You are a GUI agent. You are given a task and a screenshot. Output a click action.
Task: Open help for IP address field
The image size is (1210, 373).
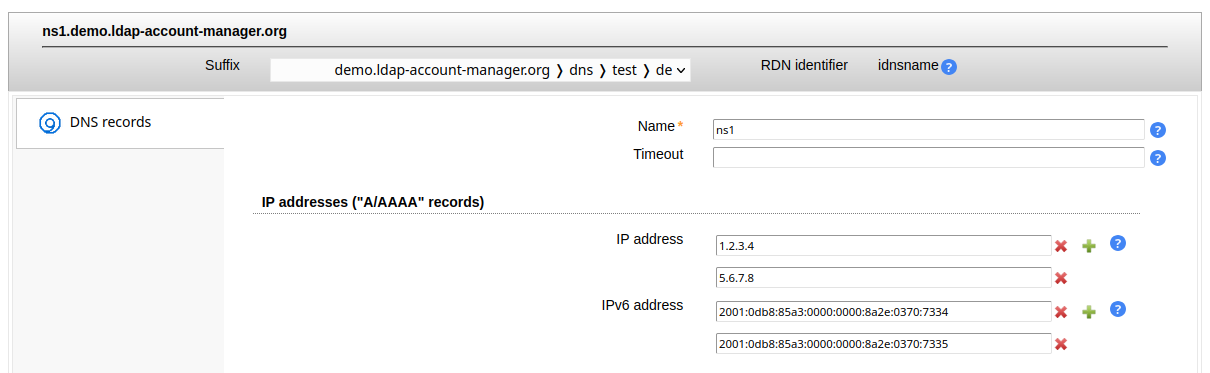pyautogui.click(x=1119, y=243)
